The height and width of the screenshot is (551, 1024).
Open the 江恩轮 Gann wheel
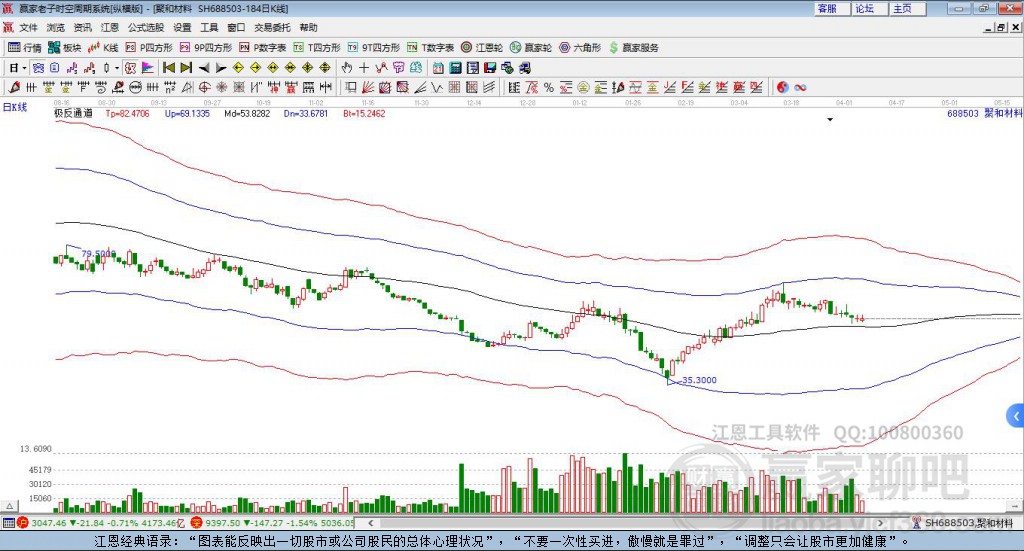coord(482,48)
